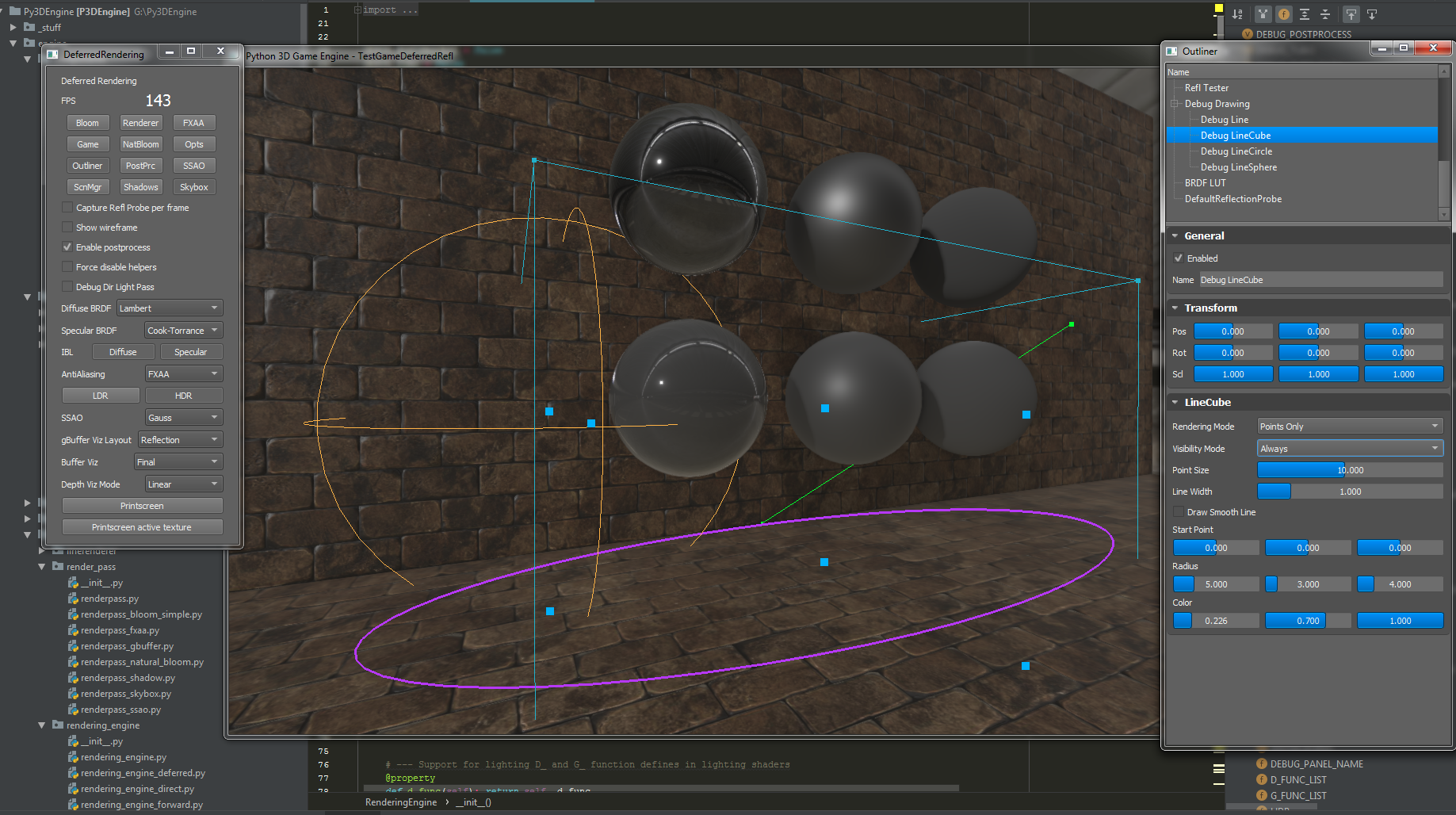Click G_FUNC_LIST field icon
Viewport: 1456px width, 815px height.
coord(1262,796)
